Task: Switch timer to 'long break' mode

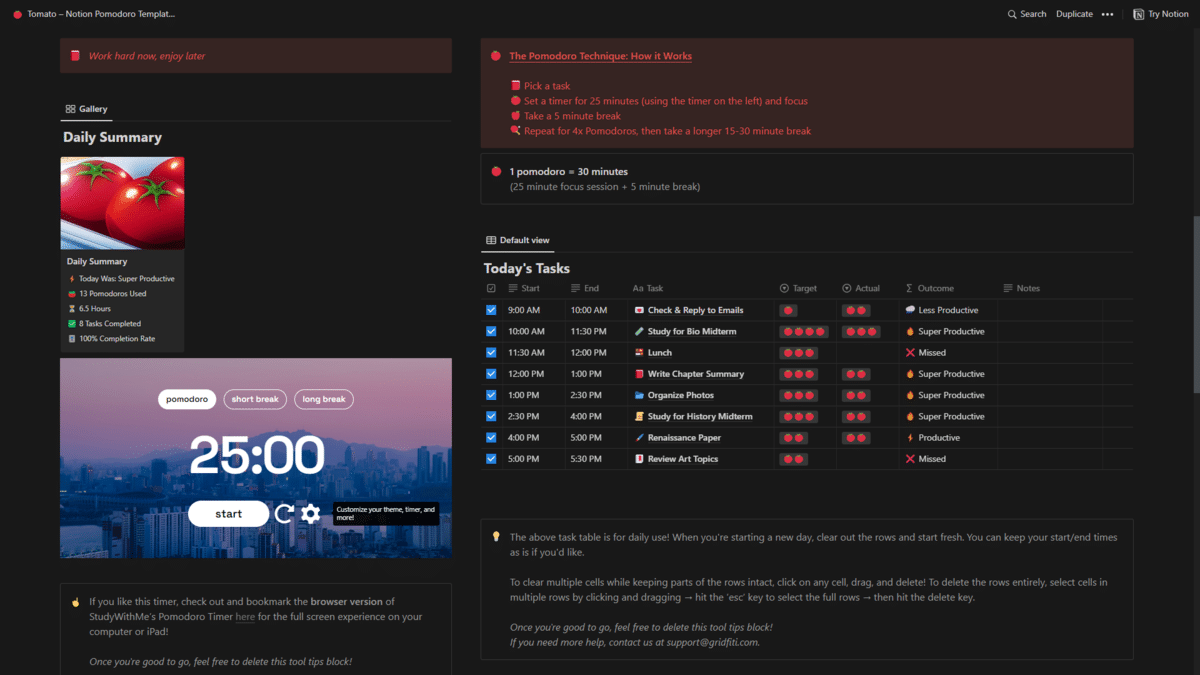Action: 324,399
